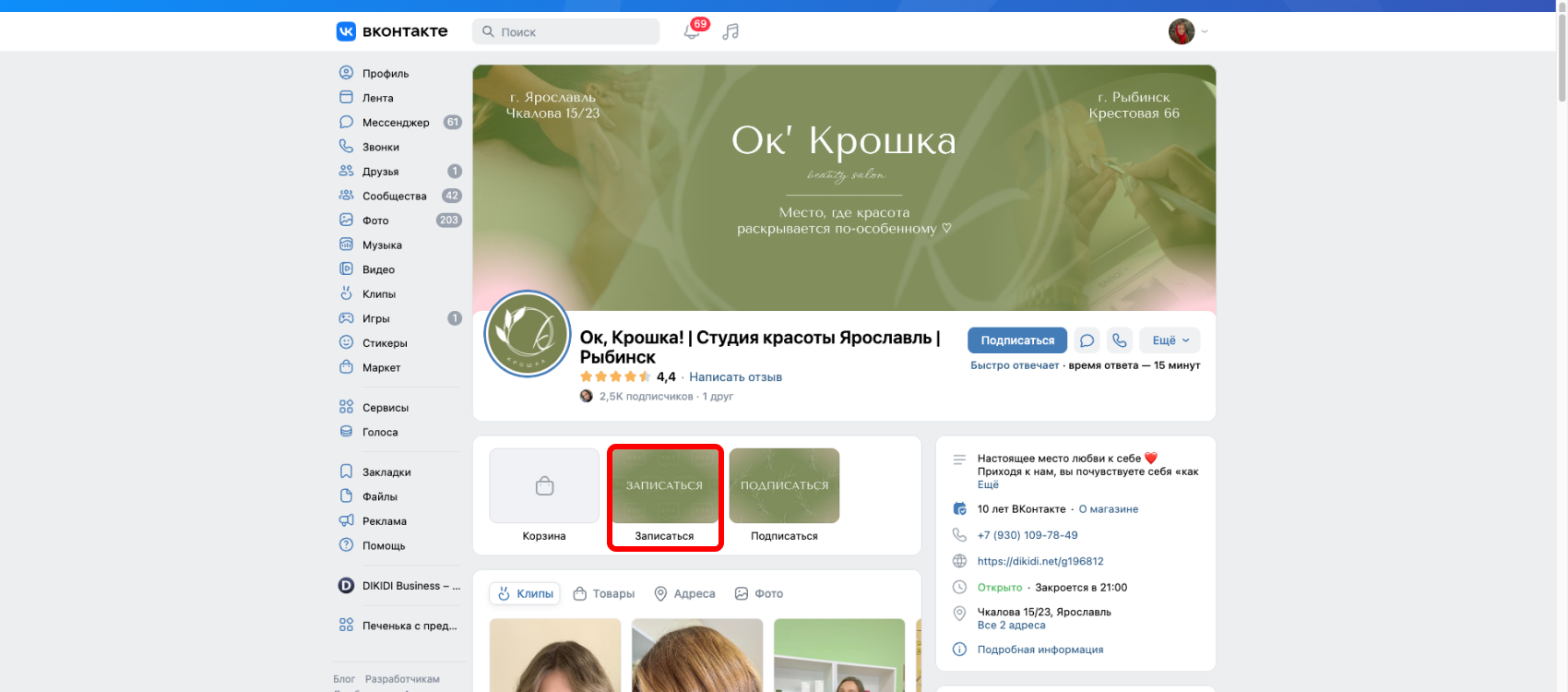Expand description with Ещё link
Viewport: 1568px width, 692px height.
tap(988, 484)
